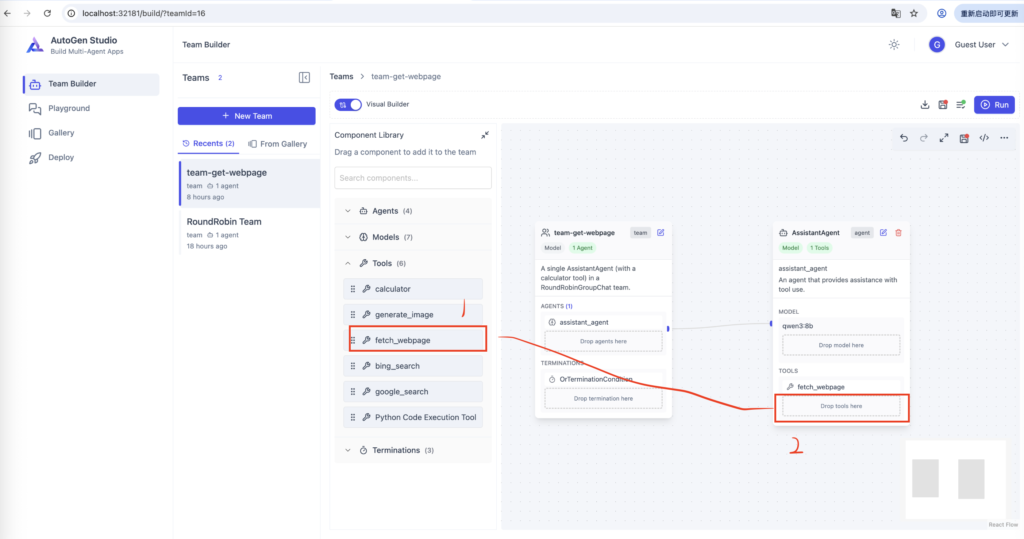Toggle the Visual Builder switch

click(347, 105)
